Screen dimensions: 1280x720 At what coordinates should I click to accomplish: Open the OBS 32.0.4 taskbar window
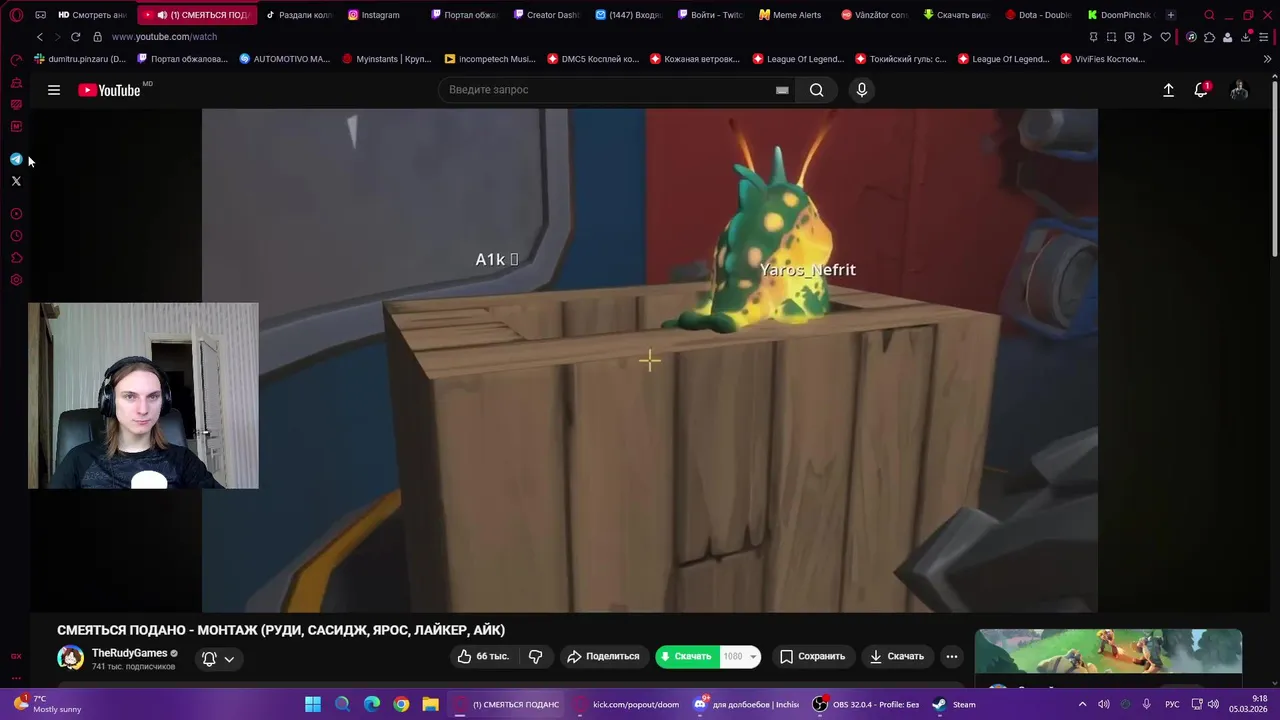866,704
